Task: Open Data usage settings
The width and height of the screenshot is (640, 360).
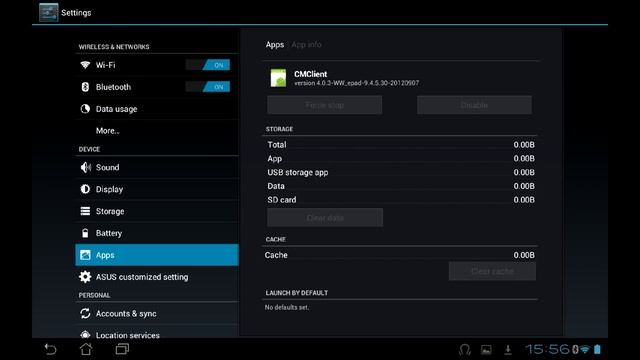Action: (x=157, y=109)
